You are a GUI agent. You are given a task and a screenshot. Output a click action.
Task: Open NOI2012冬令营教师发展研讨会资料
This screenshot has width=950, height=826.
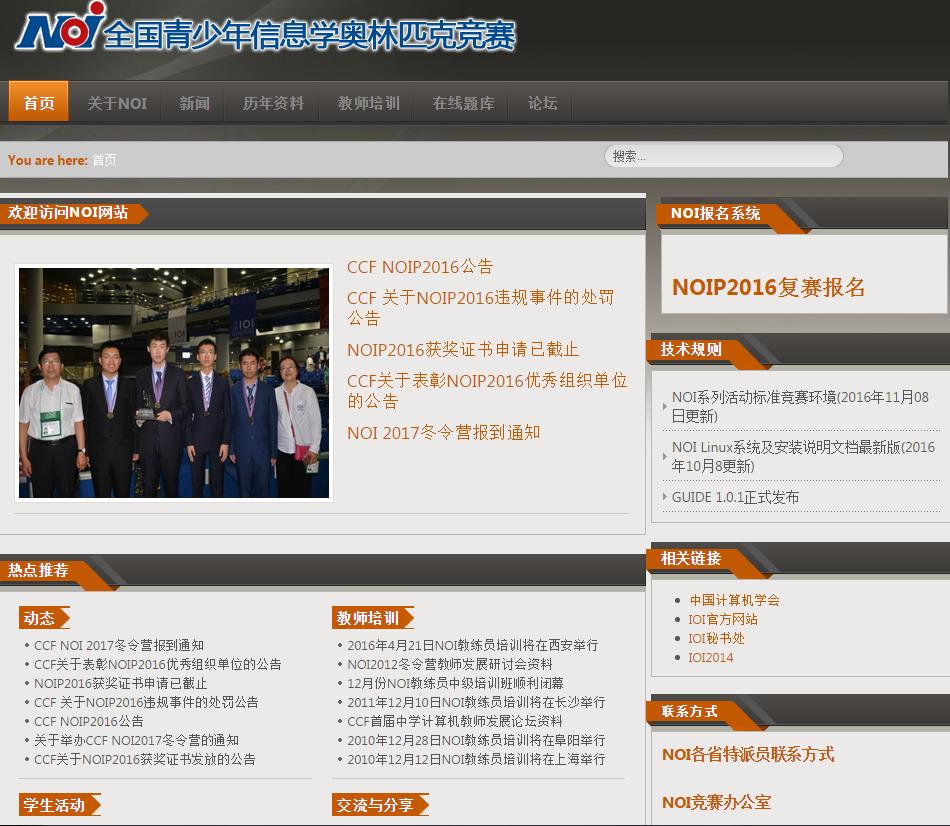(450, 664)
